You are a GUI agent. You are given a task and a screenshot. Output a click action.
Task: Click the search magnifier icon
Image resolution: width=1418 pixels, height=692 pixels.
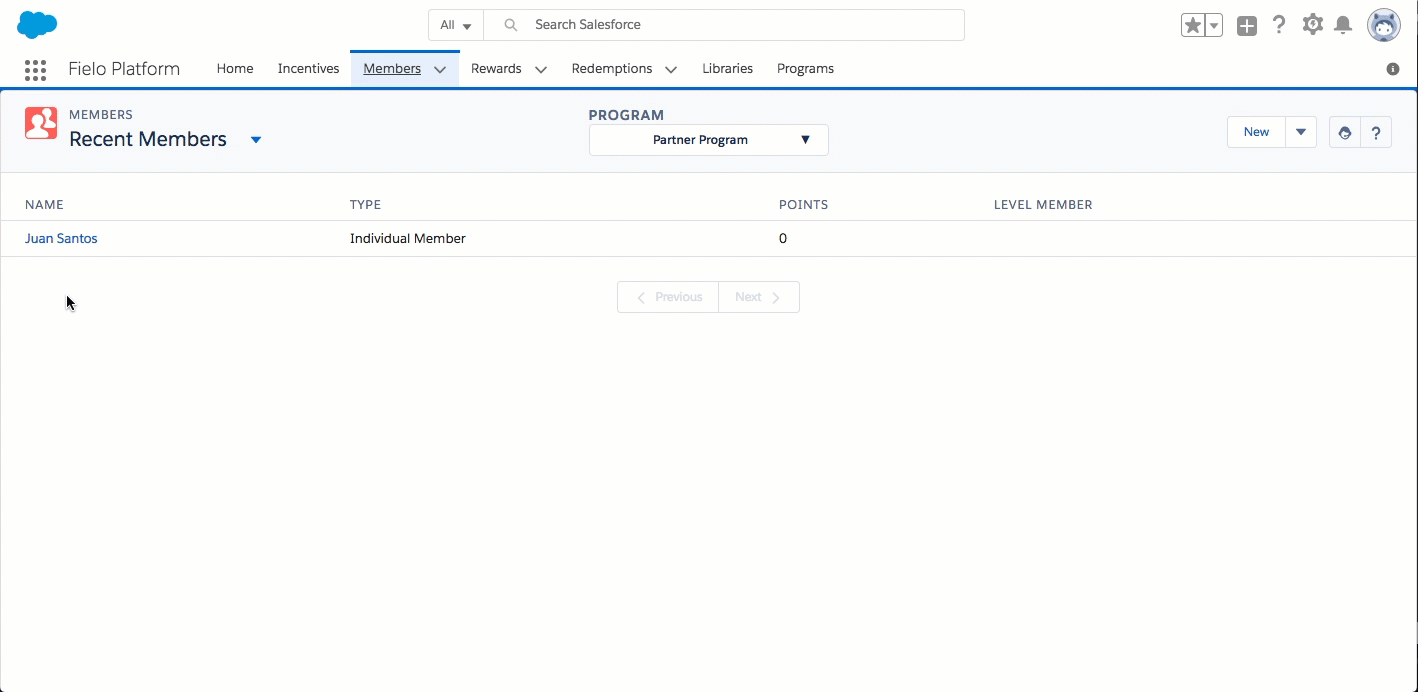click(510, 25)
